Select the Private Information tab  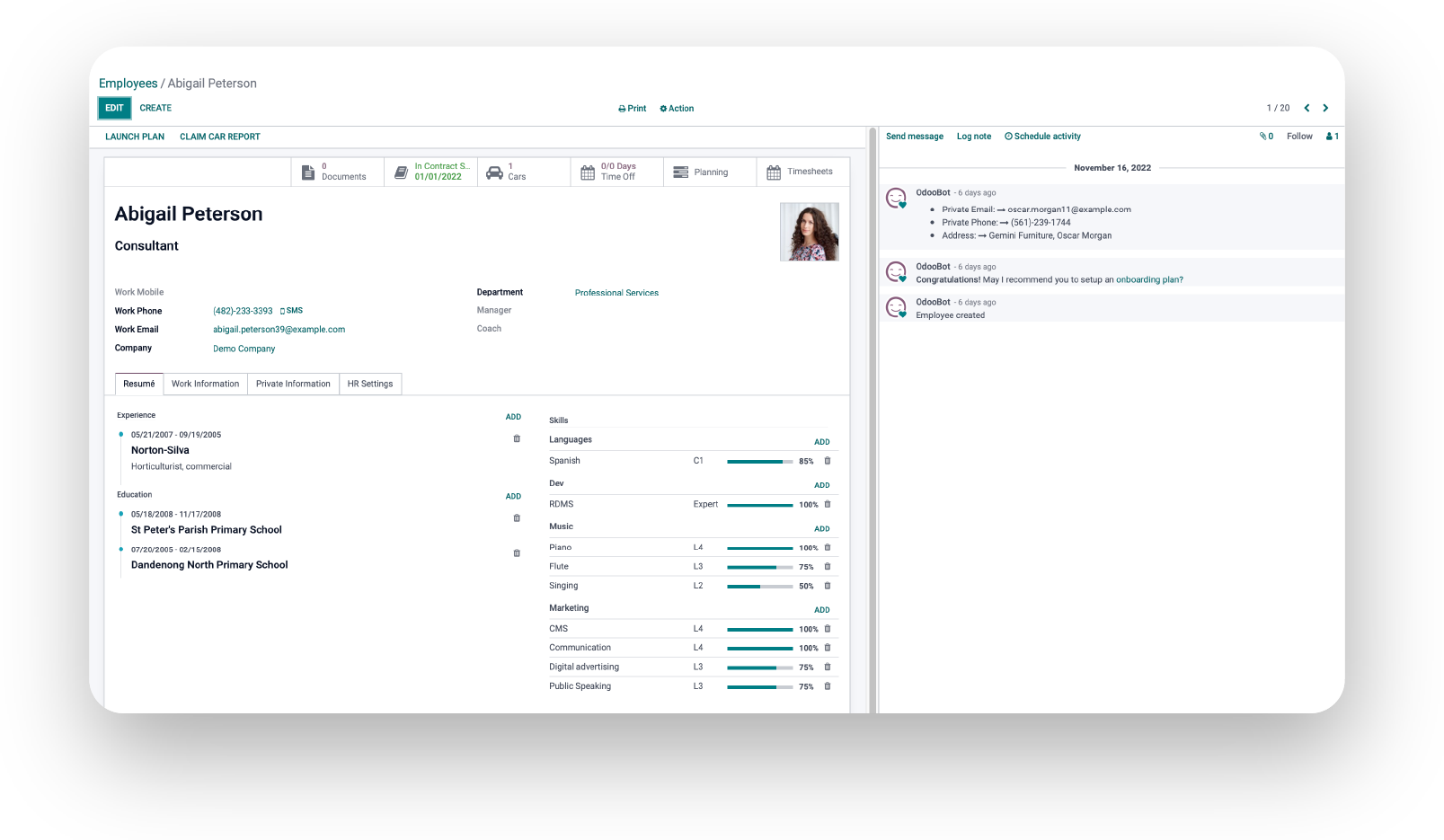click(x=293, y=384)
